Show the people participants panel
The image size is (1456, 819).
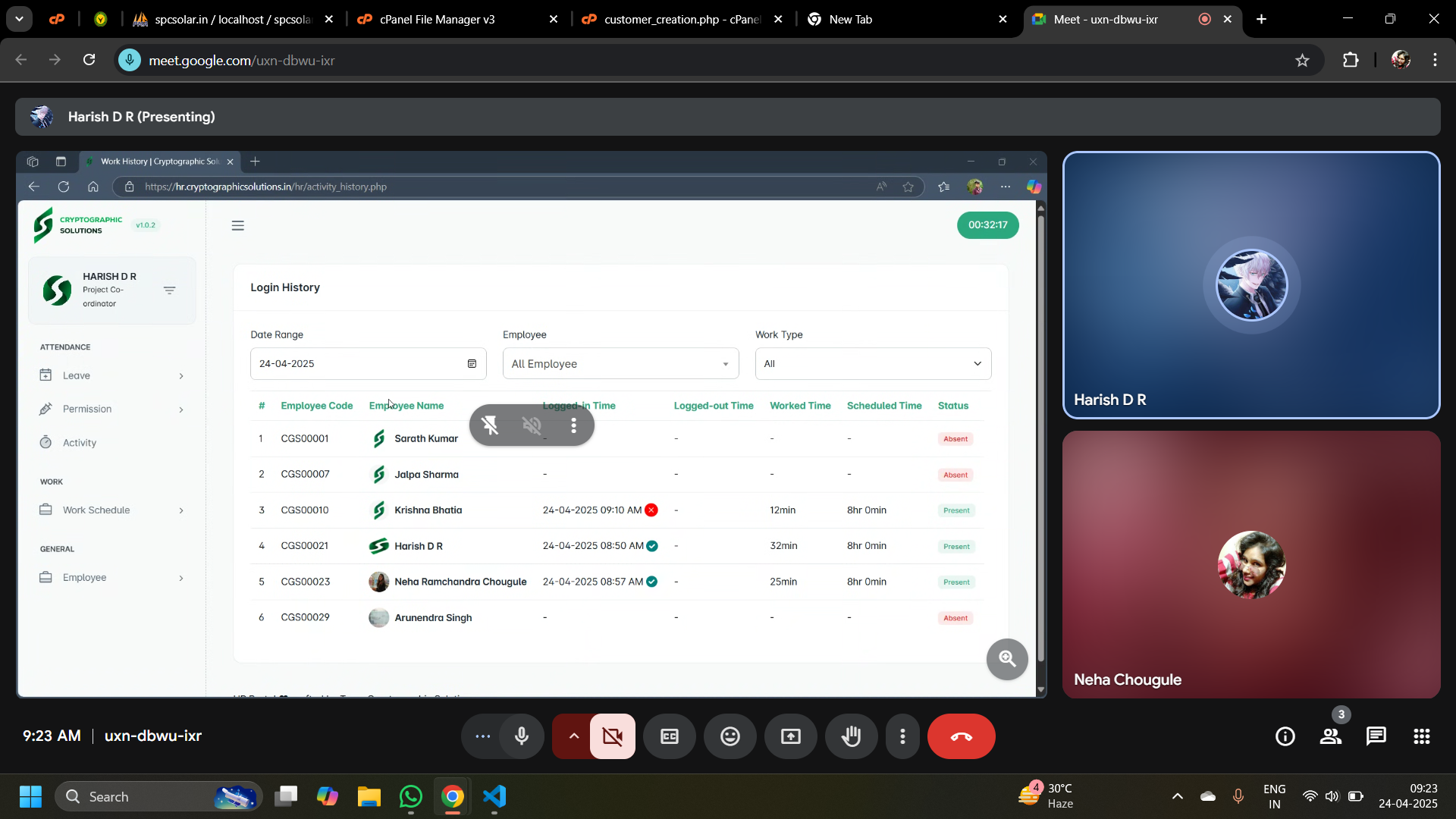[1331, 736]
